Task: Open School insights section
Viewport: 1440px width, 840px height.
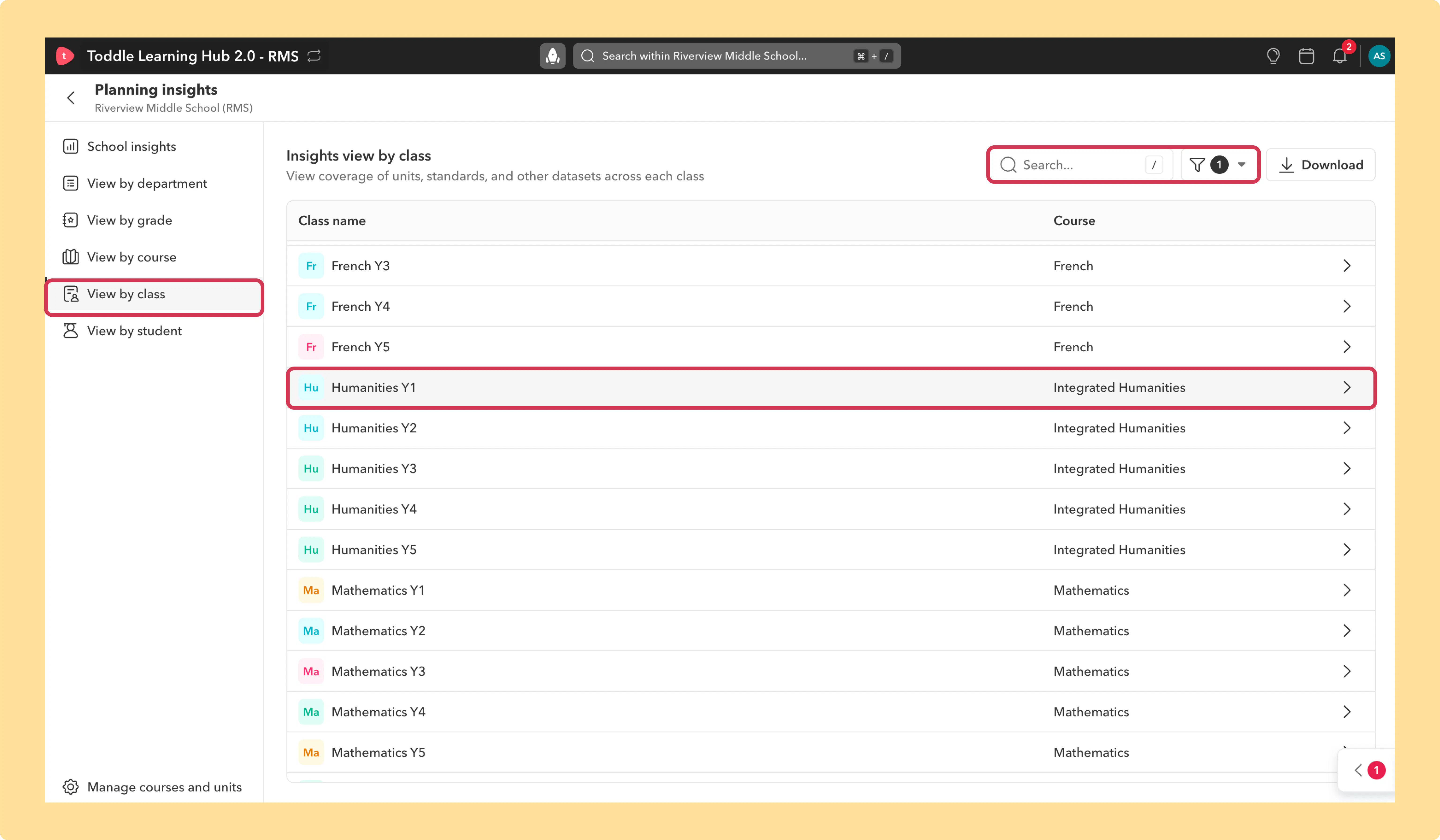Action: pyautogui.click(x=131, y=147)
